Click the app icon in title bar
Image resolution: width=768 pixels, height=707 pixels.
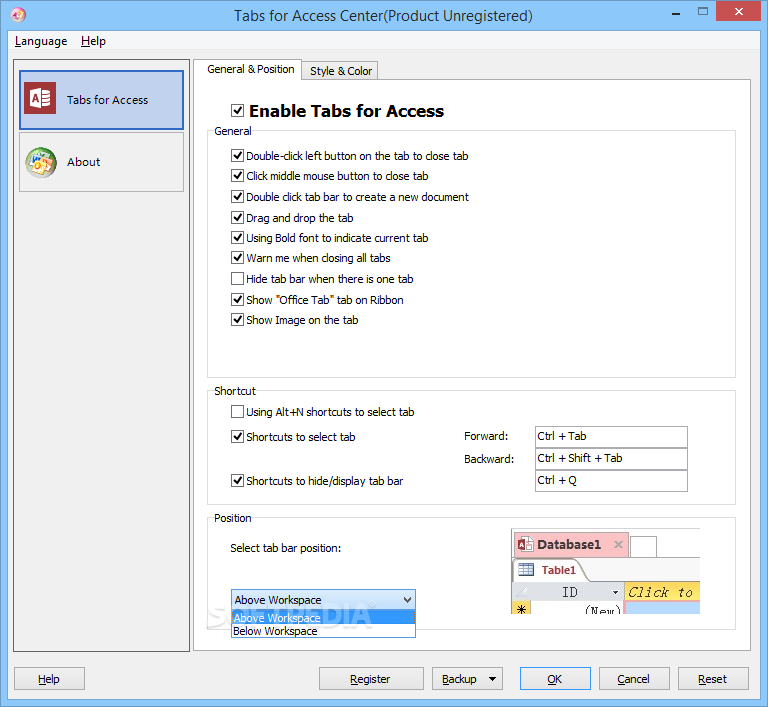point(18,15)
